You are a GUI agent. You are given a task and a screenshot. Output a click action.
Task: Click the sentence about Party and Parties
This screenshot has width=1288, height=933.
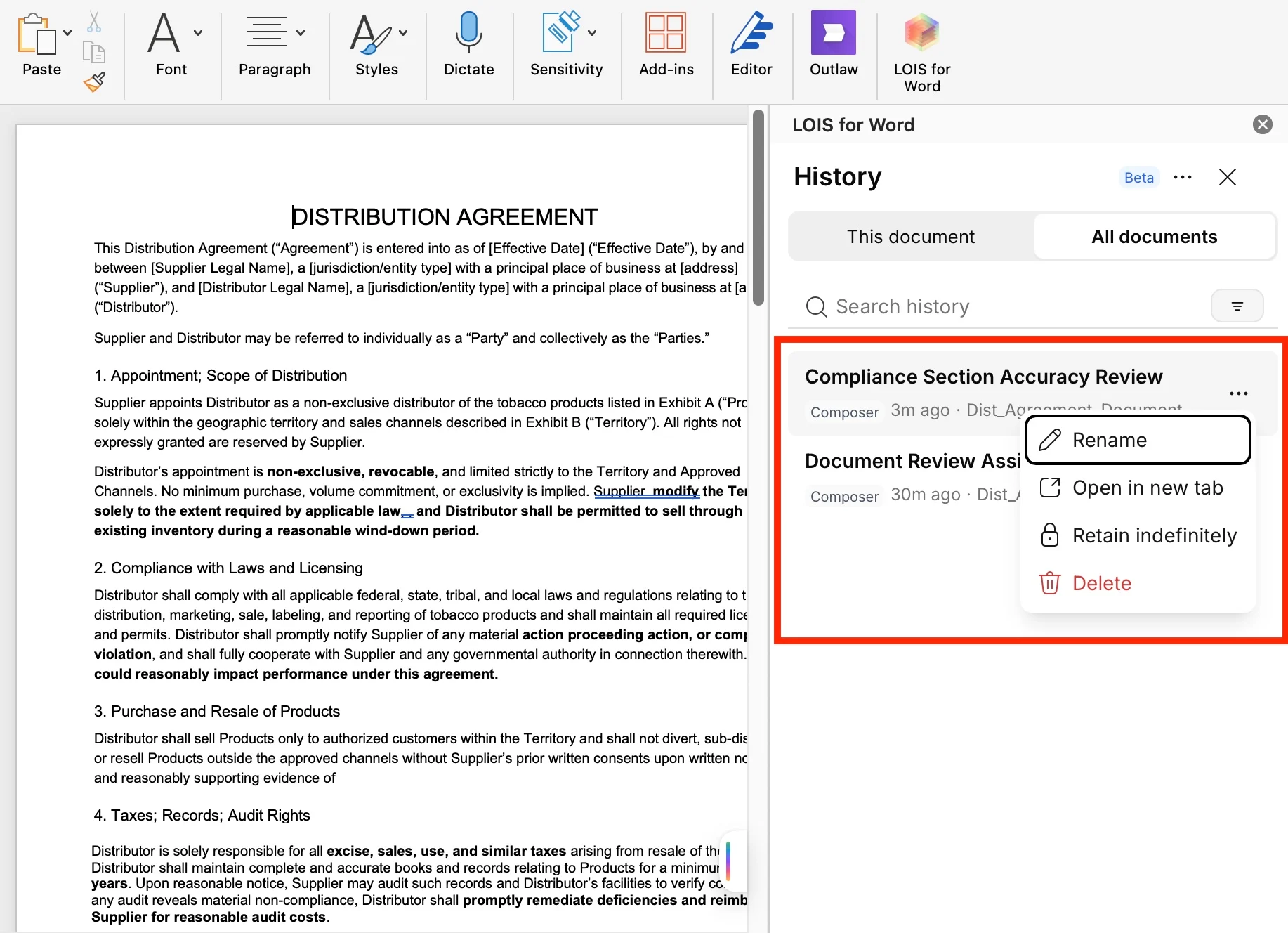(402, 338)
